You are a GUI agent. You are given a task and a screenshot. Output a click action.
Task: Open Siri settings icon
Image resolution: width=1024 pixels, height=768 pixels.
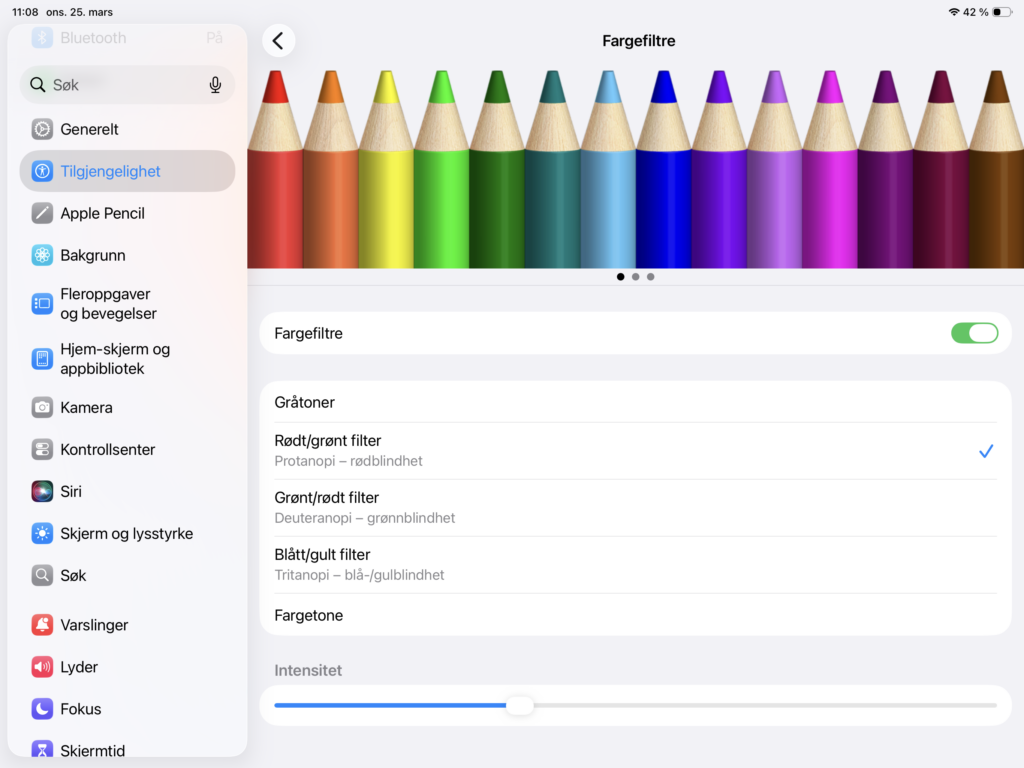tap(42, 491)
